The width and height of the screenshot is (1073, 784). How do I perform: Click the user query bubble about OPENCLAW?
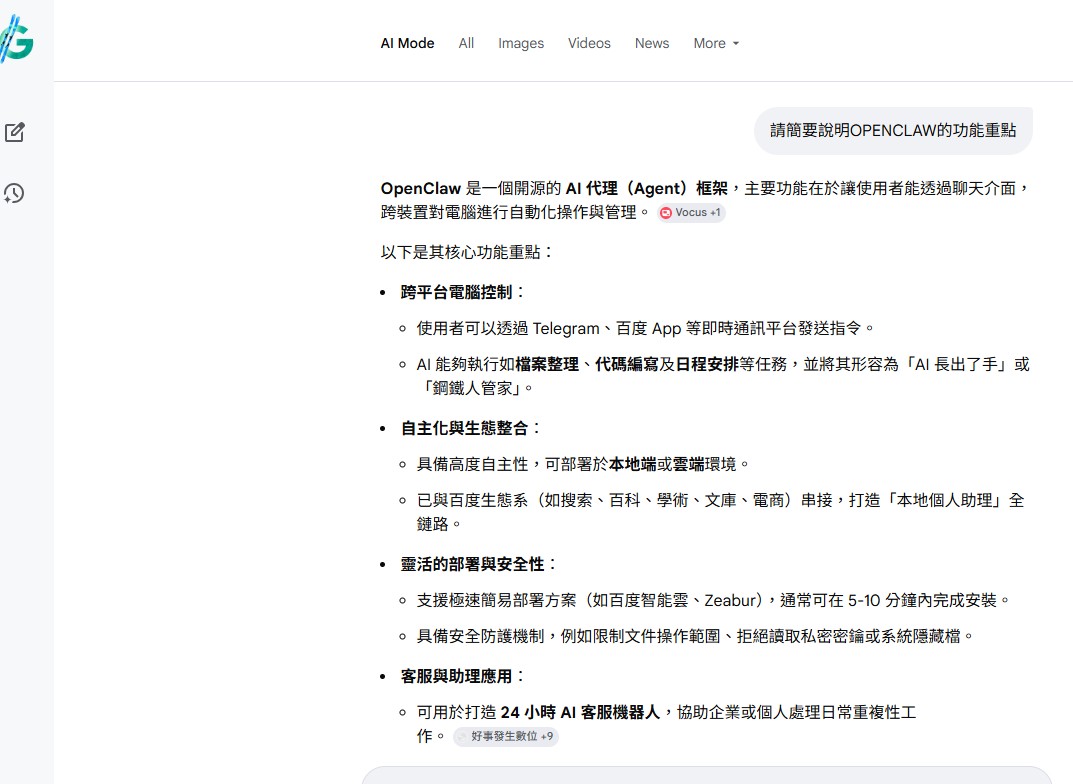892,131
